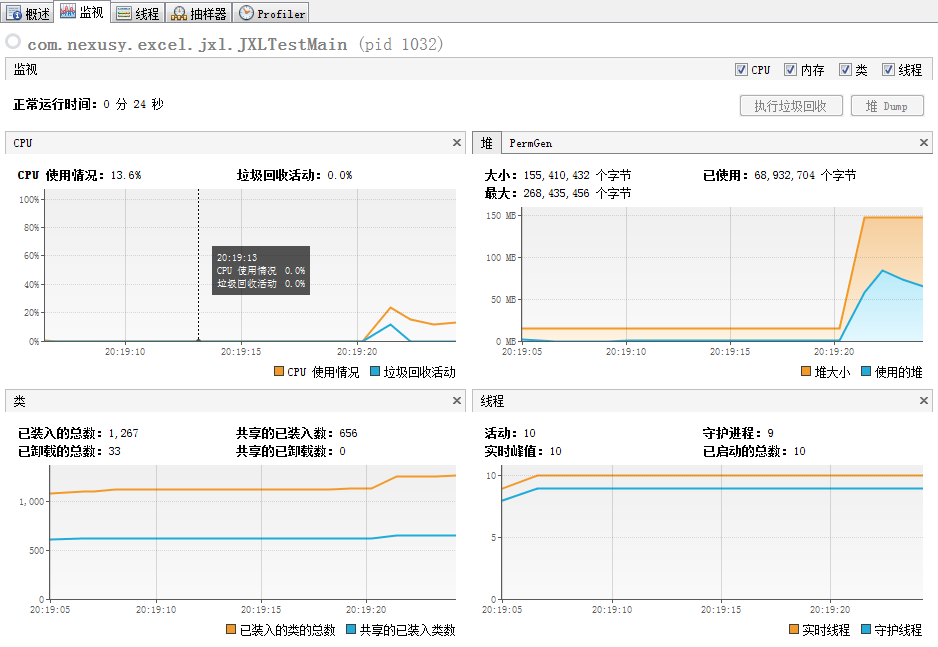Image resolution: width=938 pixels, height=647 pixels.
Task: Click the CPU panel header label
Action: (x=23, y=143)
